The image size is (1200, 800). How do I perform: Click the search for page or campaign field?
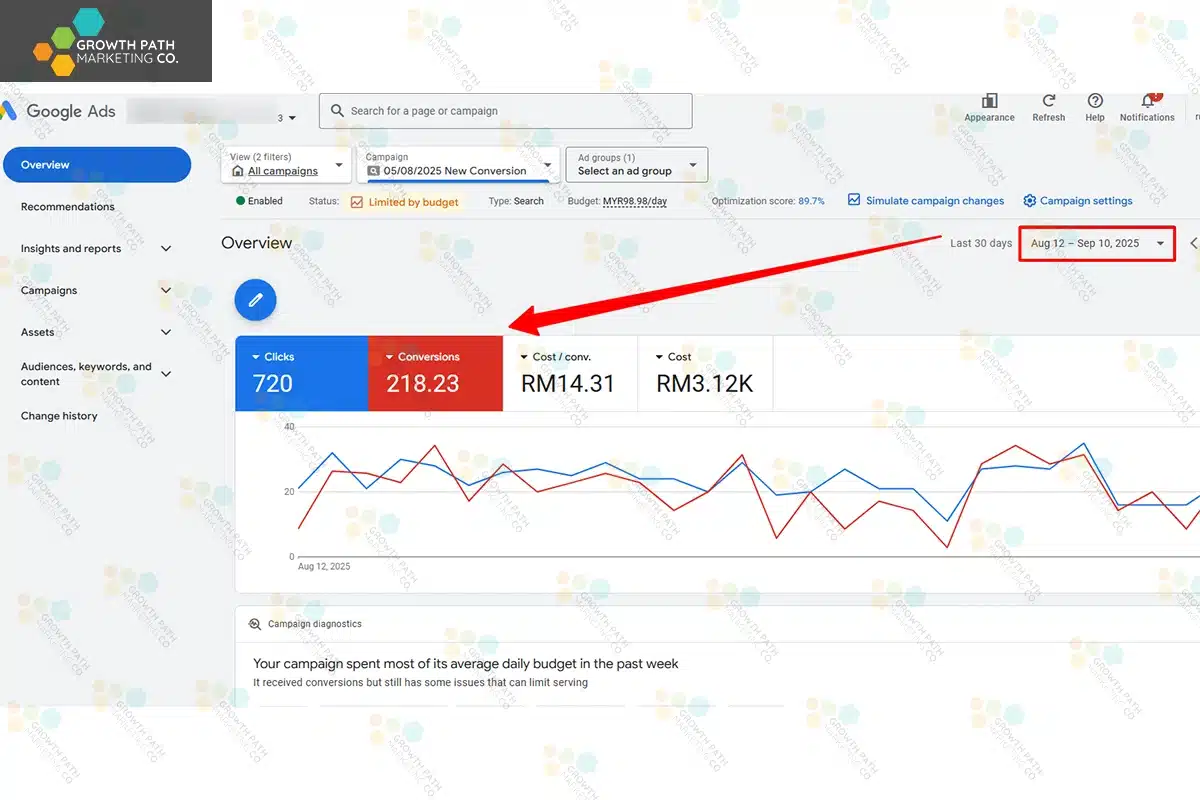pyautogui.click(x=505, y=111)
